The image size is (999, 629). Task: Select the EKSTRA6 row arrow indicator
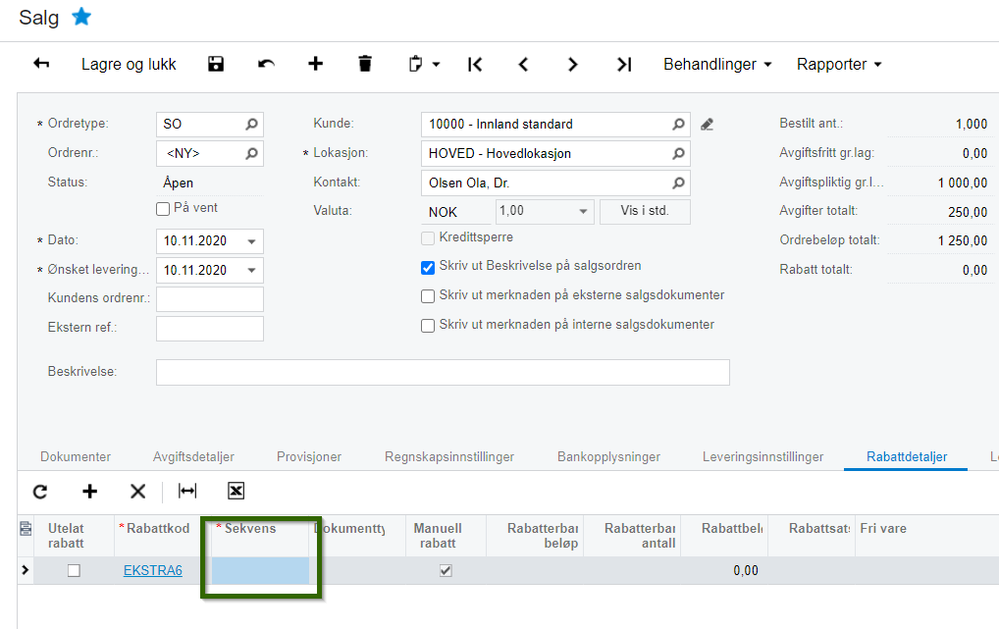coord(25,570)
